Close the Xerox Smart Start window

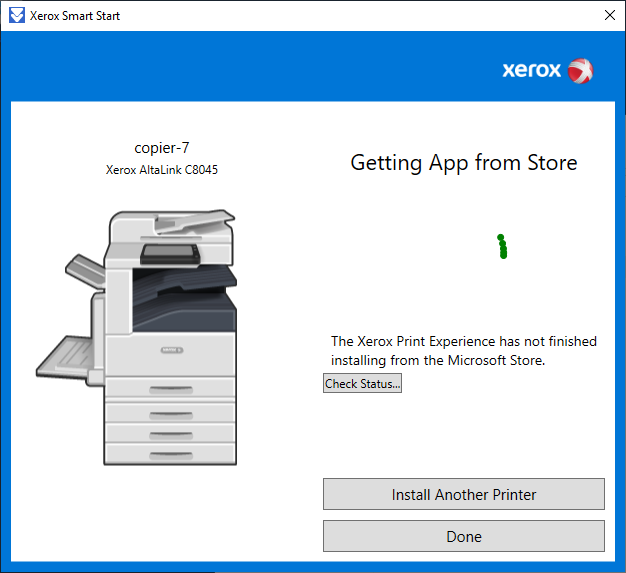pos(610,15)
